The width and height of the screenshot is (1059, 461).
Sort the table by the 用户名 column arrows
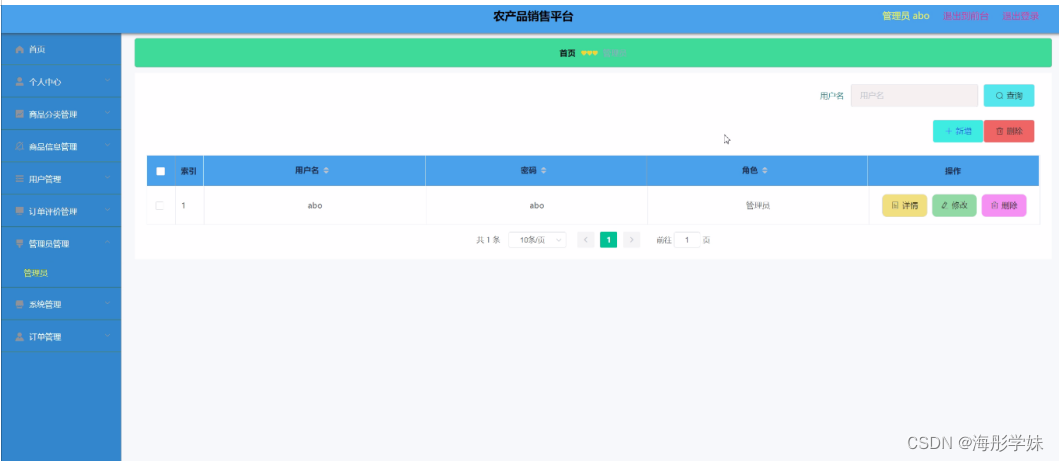pyautogui.click(x=326, y=171)
